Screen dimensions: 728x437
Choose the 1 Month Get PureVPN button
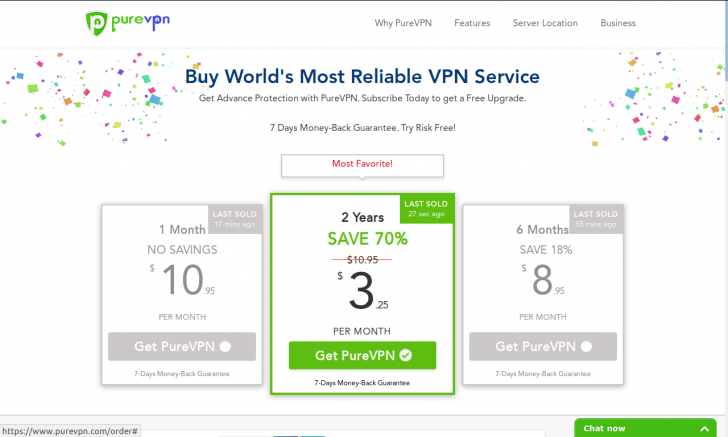click(182, 346)
